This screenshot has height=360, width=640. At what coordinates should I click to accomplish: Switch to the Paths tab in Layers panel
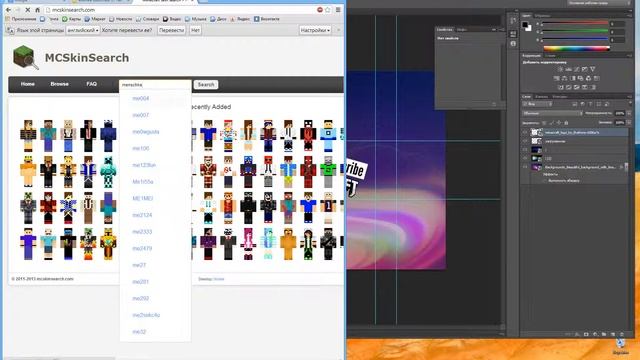coord(560,97)
